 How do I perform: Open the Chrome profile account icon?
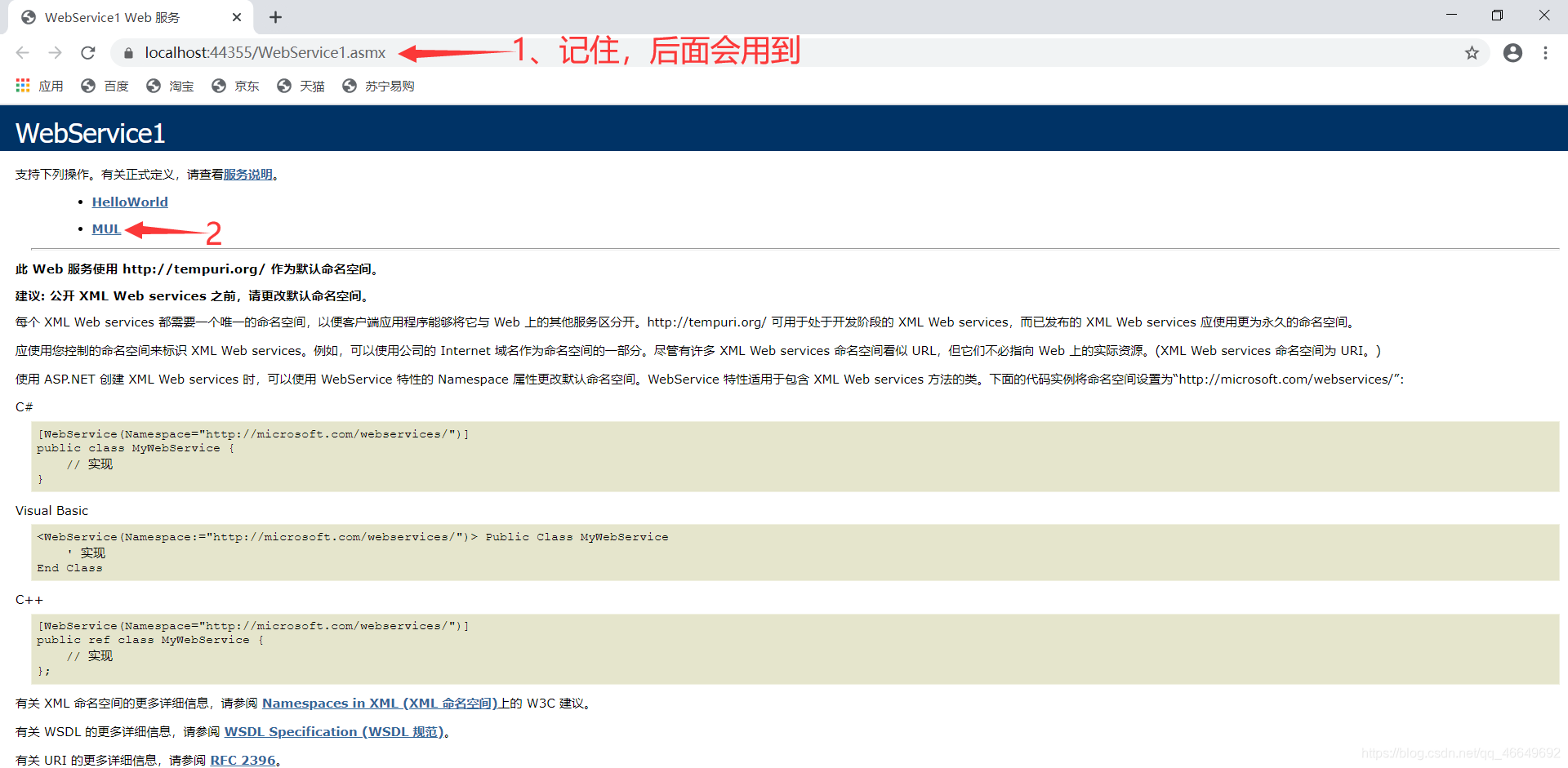coord(1512,53)
